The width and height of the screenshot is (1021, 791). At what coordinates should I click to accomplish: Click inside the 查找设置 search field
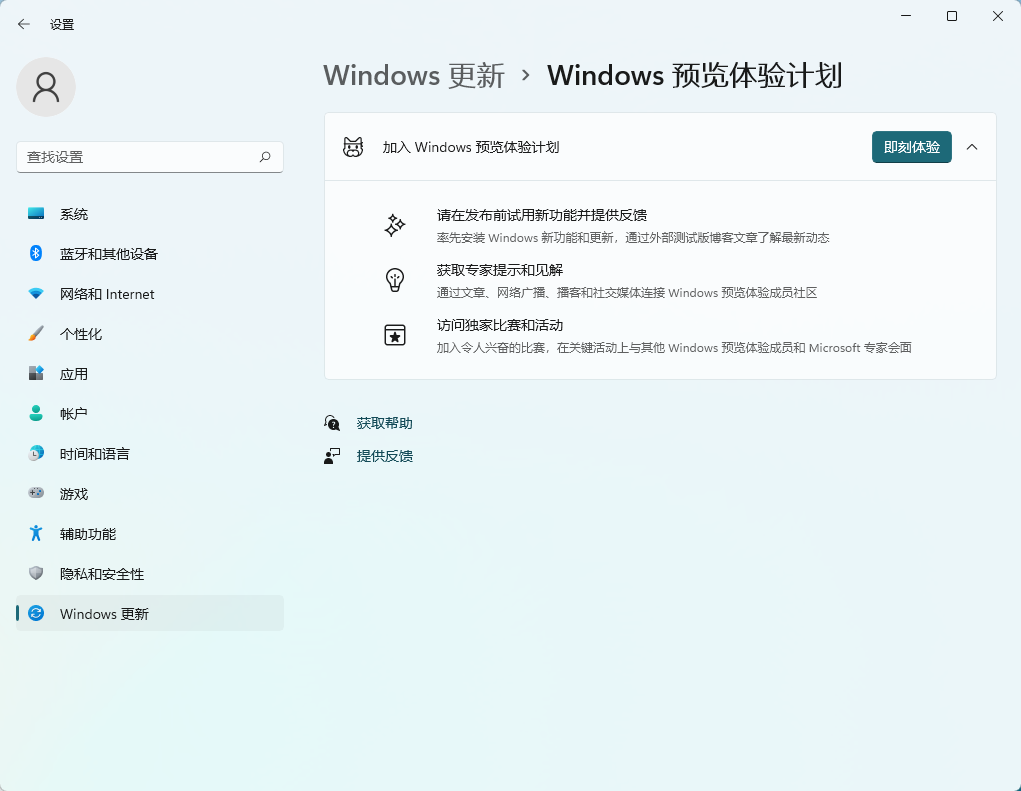click(x=120, y=157)
